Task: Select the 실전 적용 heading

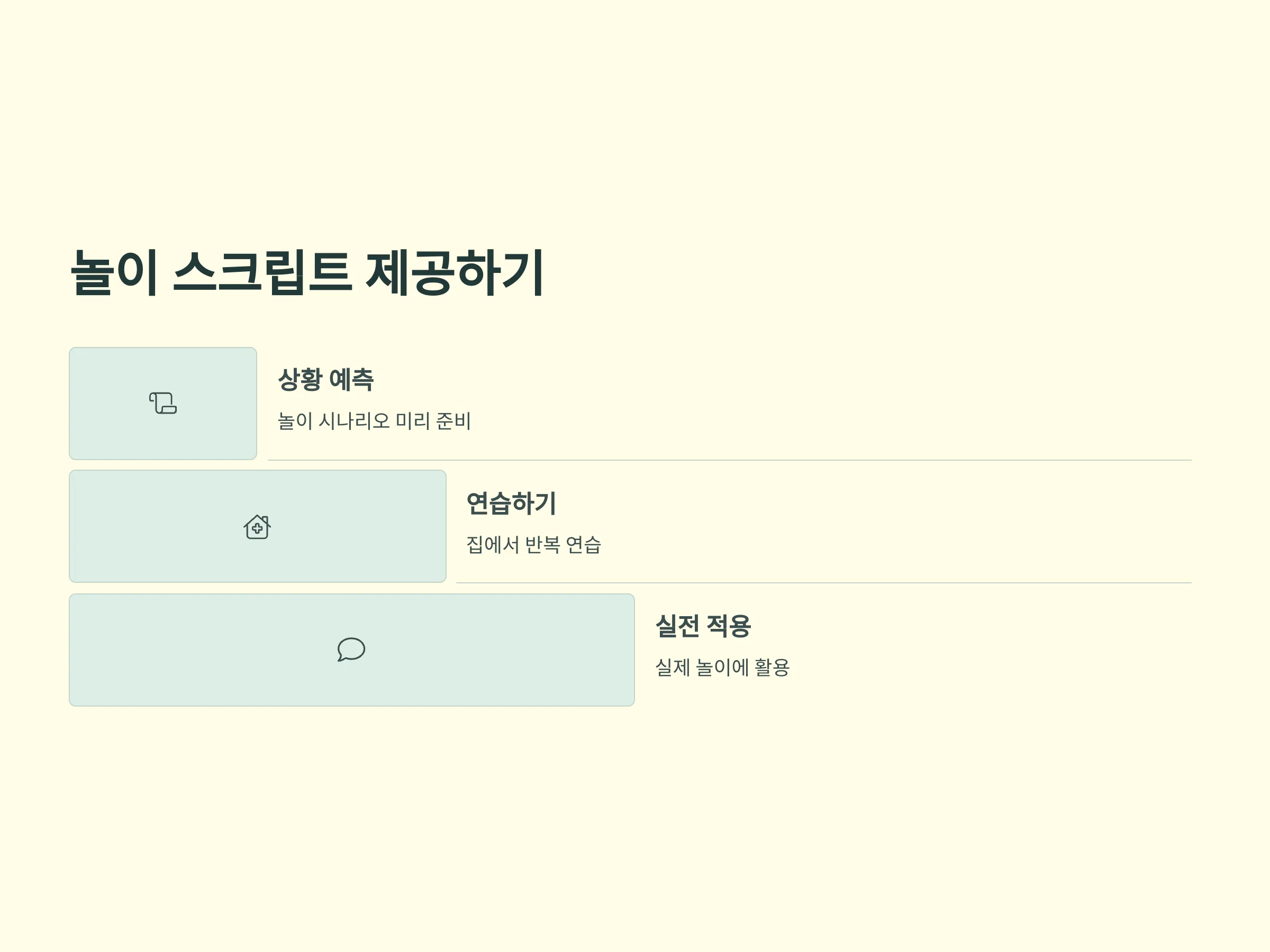Action: point(703,626)
